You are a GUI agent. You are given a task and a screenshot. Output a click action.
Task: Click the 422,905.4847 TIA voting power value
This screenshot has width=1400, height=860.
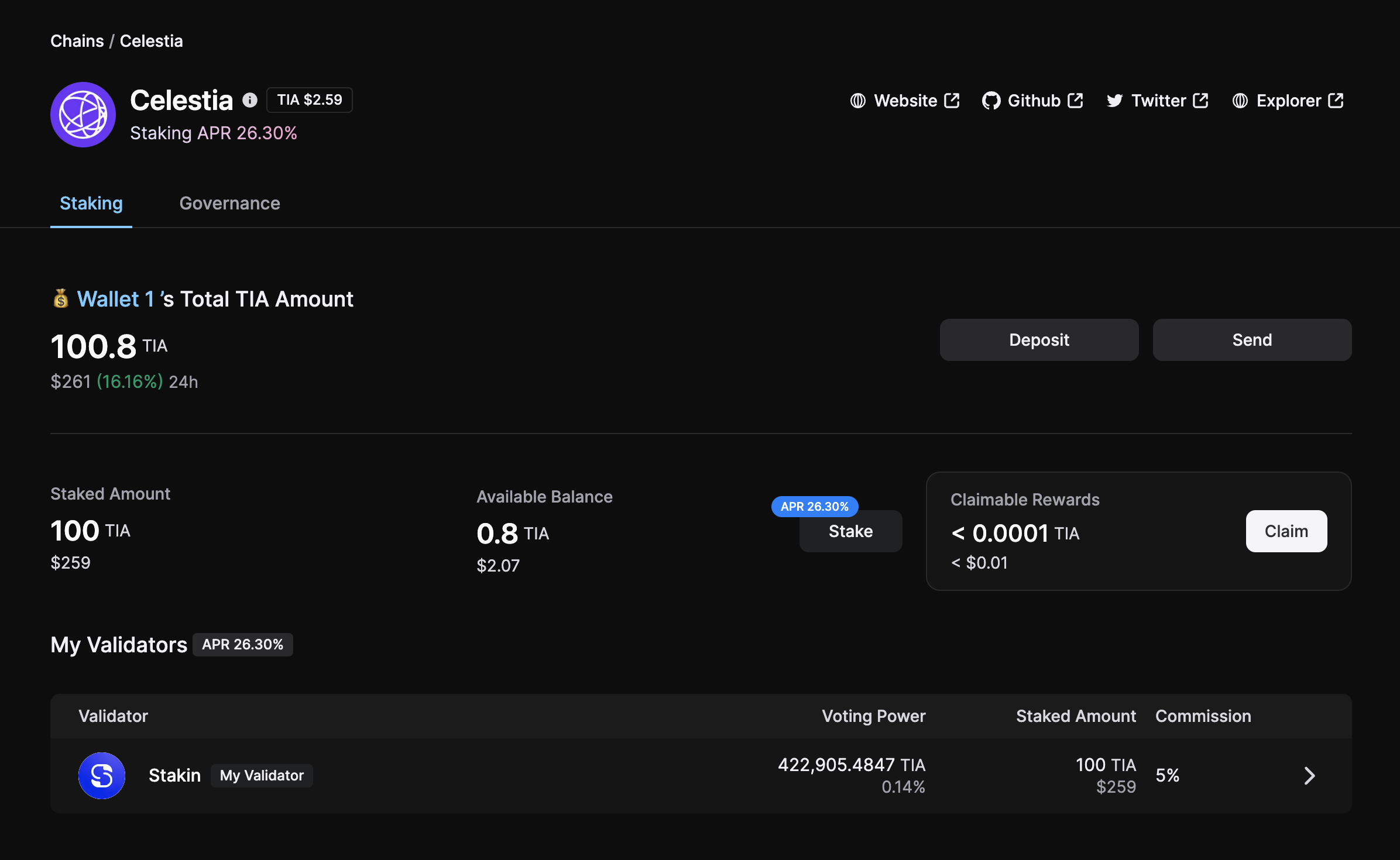pyautogui.click(x=852, y=765)
